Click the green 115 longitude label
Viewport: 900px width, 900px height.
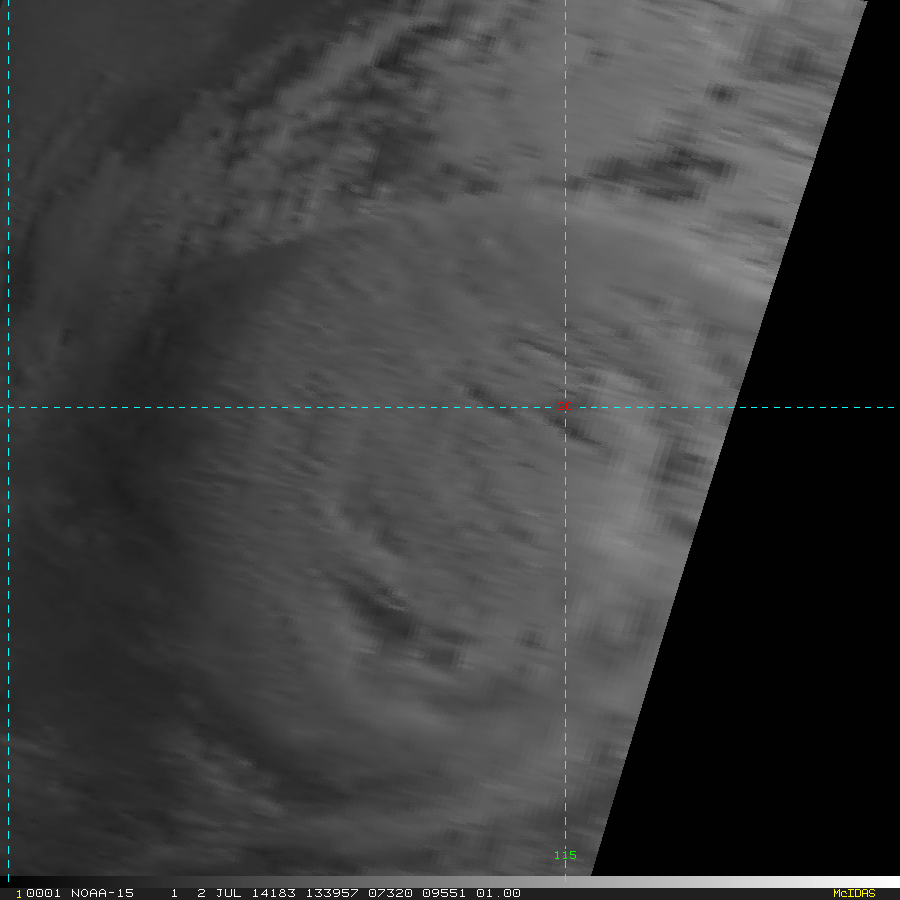(x=565, y=855)
